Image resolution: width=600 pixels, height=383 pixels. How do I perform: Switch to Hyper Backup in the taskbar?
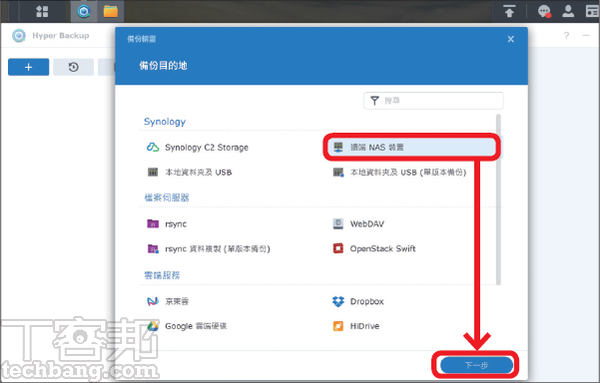coord(83,11)
